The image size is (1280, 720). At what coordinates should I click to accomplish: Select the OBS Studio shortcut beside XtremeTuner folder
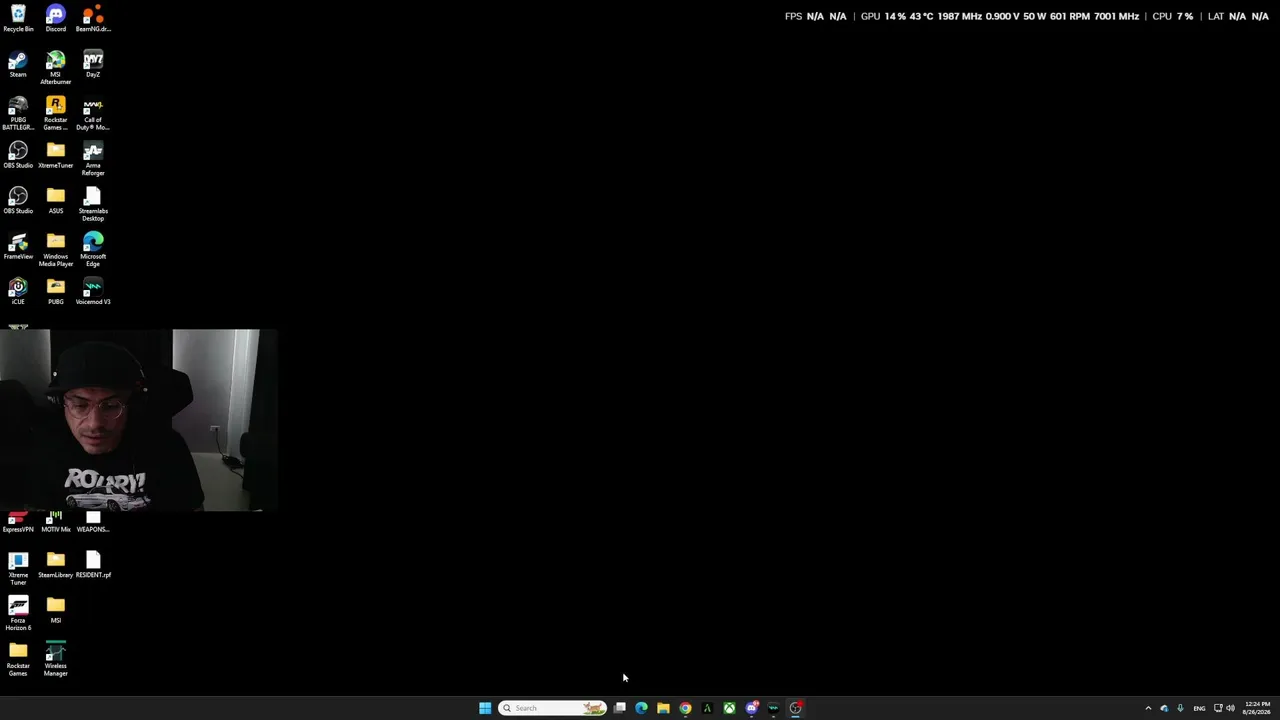[x=18, y=155]
